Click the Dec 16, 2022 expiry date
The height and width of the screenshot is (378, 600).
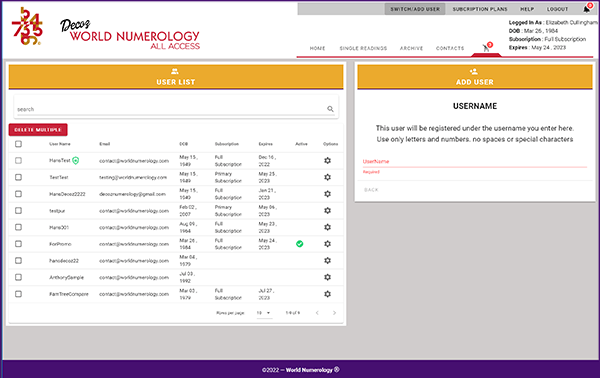pos(267,161)
